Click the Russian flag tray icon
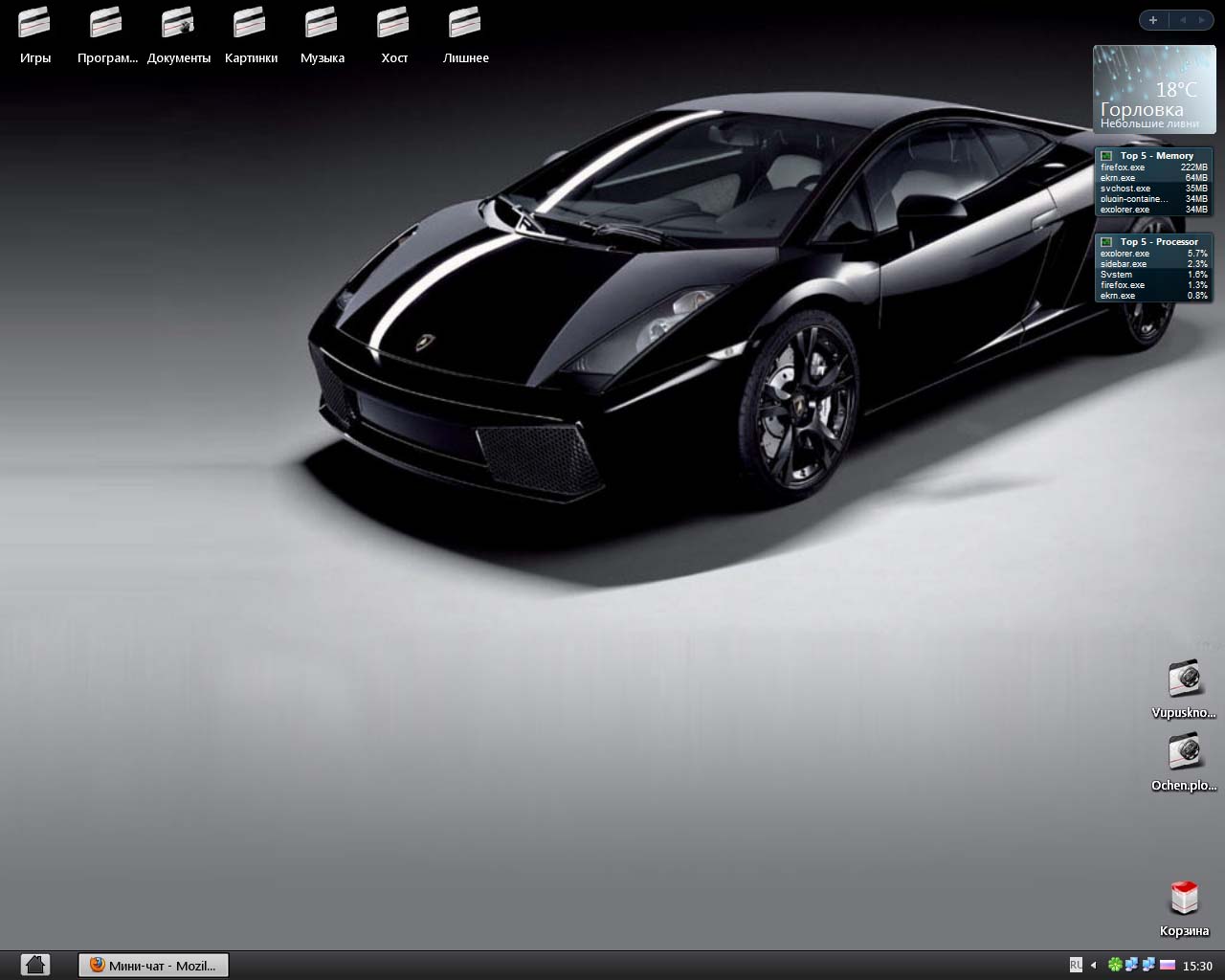The width and height of the screenshot is (1225, 980). 1167,965
